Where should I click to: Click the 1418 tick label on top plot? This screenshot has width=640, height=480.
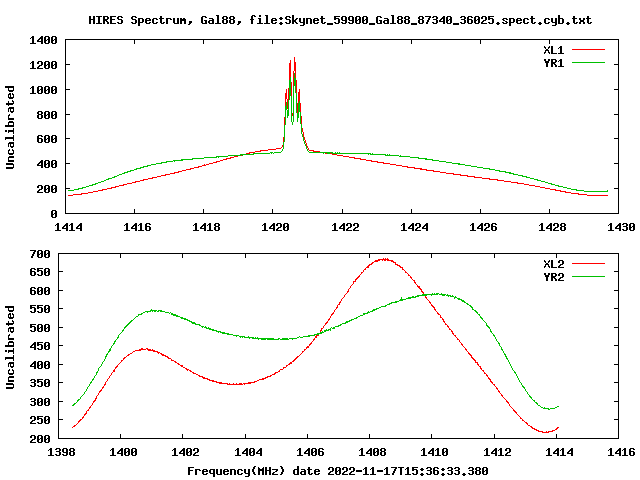pos(206,227)
